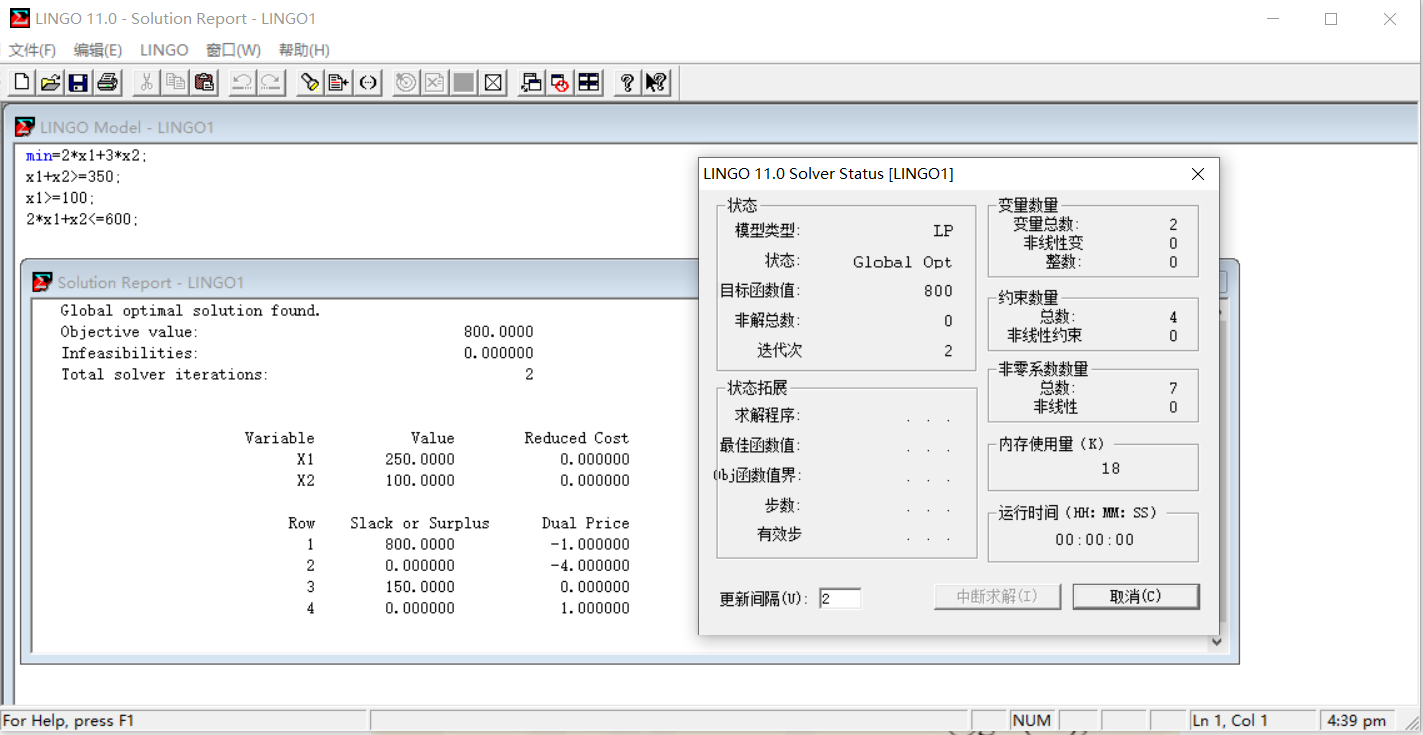Click the Match Parenthesis icon

click(368, 83)
